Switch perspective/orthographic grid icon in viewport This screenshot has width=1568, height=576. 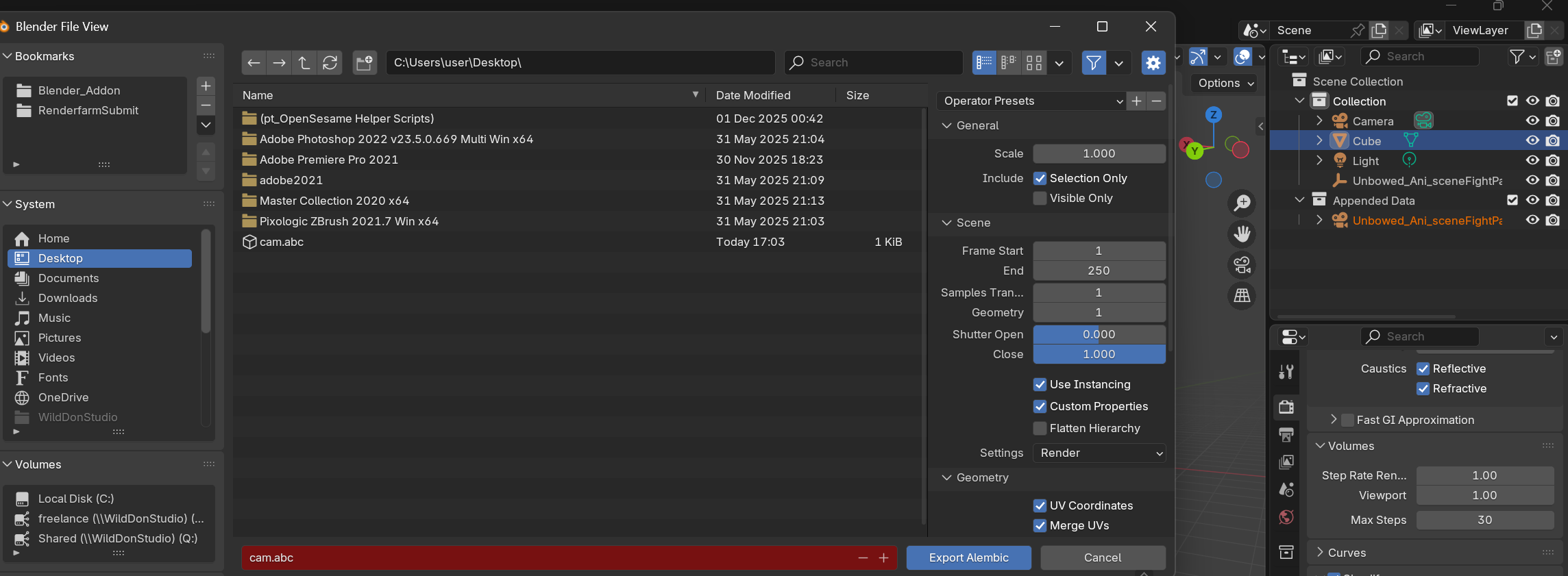1242,296
